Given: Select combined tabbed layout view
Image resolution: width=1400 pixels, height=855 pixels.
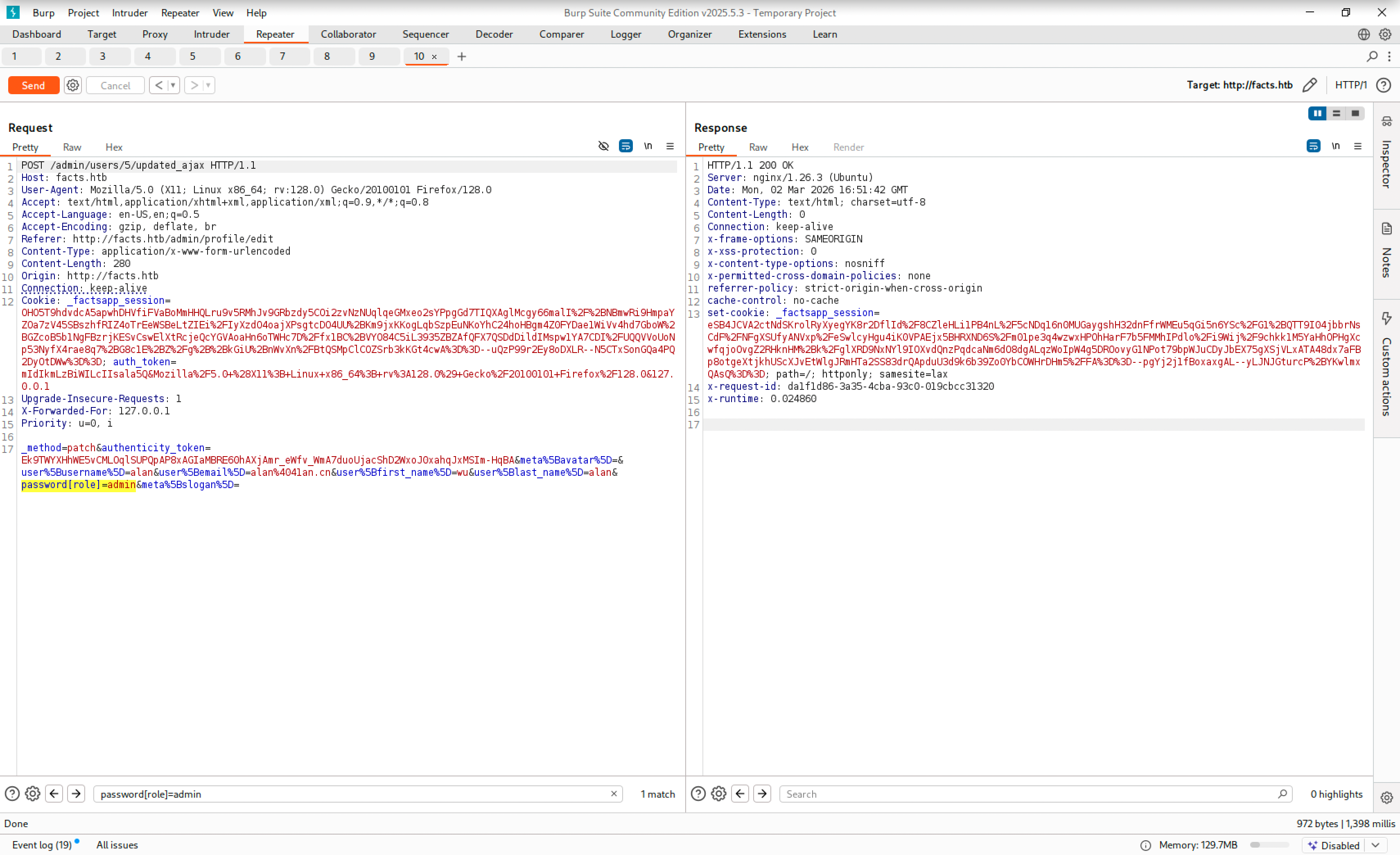Looking at the screenshot, I should point(1355,113).
